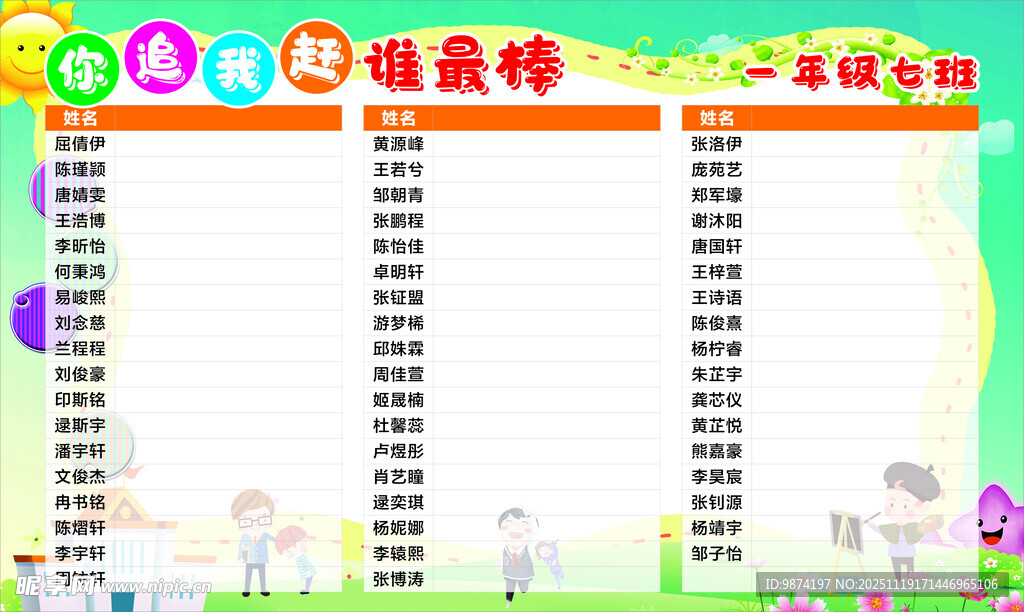This screenshot has width=1024, height=612.
Task: Click the name 王若兮
Action: point(398,169)
